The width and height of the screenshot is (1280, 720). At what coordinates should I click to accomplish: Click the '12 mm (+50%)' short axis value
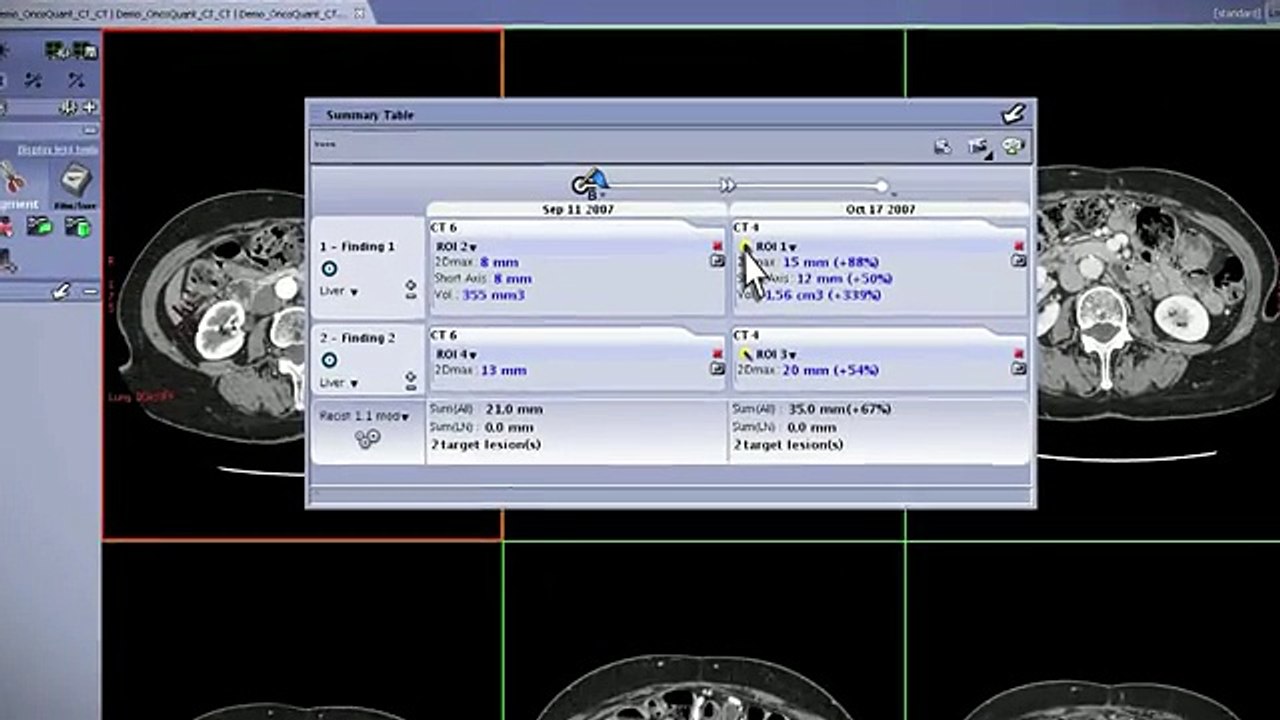pyautogui.click(x=844, y=278)
